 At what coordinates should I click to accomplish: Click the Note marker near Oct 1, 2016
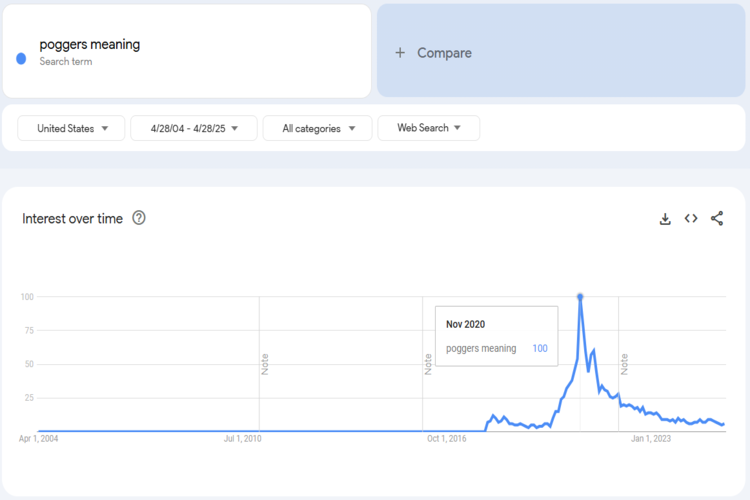(428, 365)
